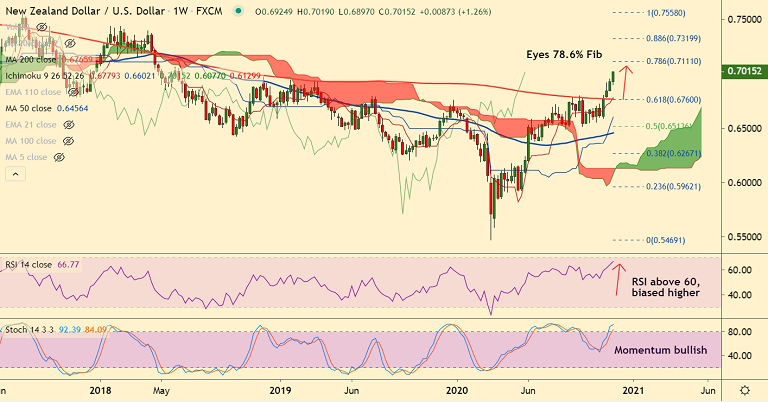The height and width of the screenshot is (402, 768).
Task: Select the MA 200 close legend label
Action: click(31, 60)
